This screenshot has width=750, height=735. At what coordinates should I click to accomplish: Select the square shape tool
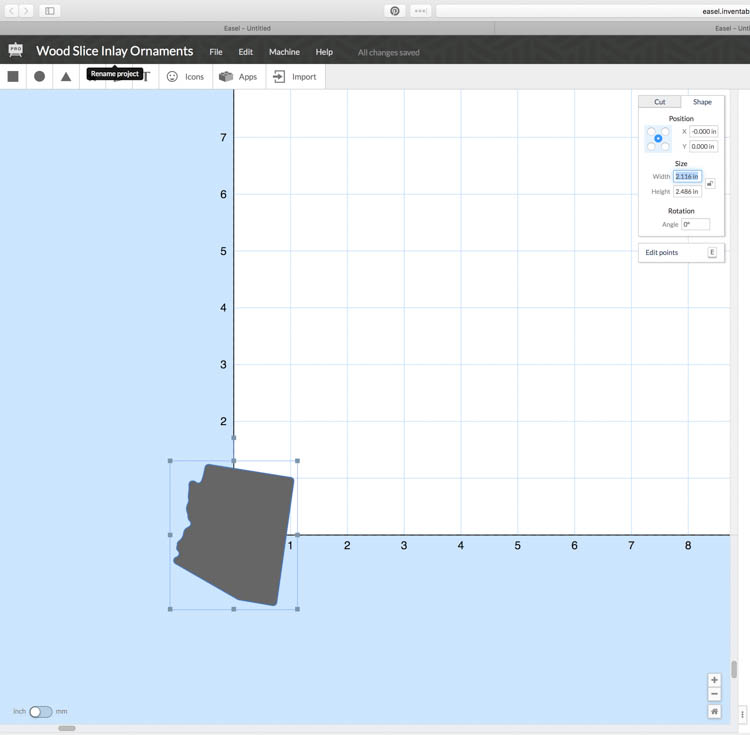tap(13, 77)
